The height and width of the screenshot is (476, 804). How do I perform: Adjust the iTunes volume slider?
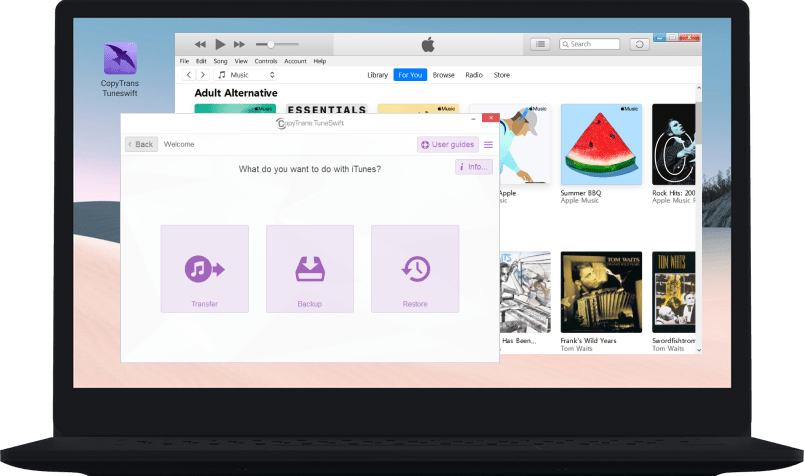[x=277, y=44]
